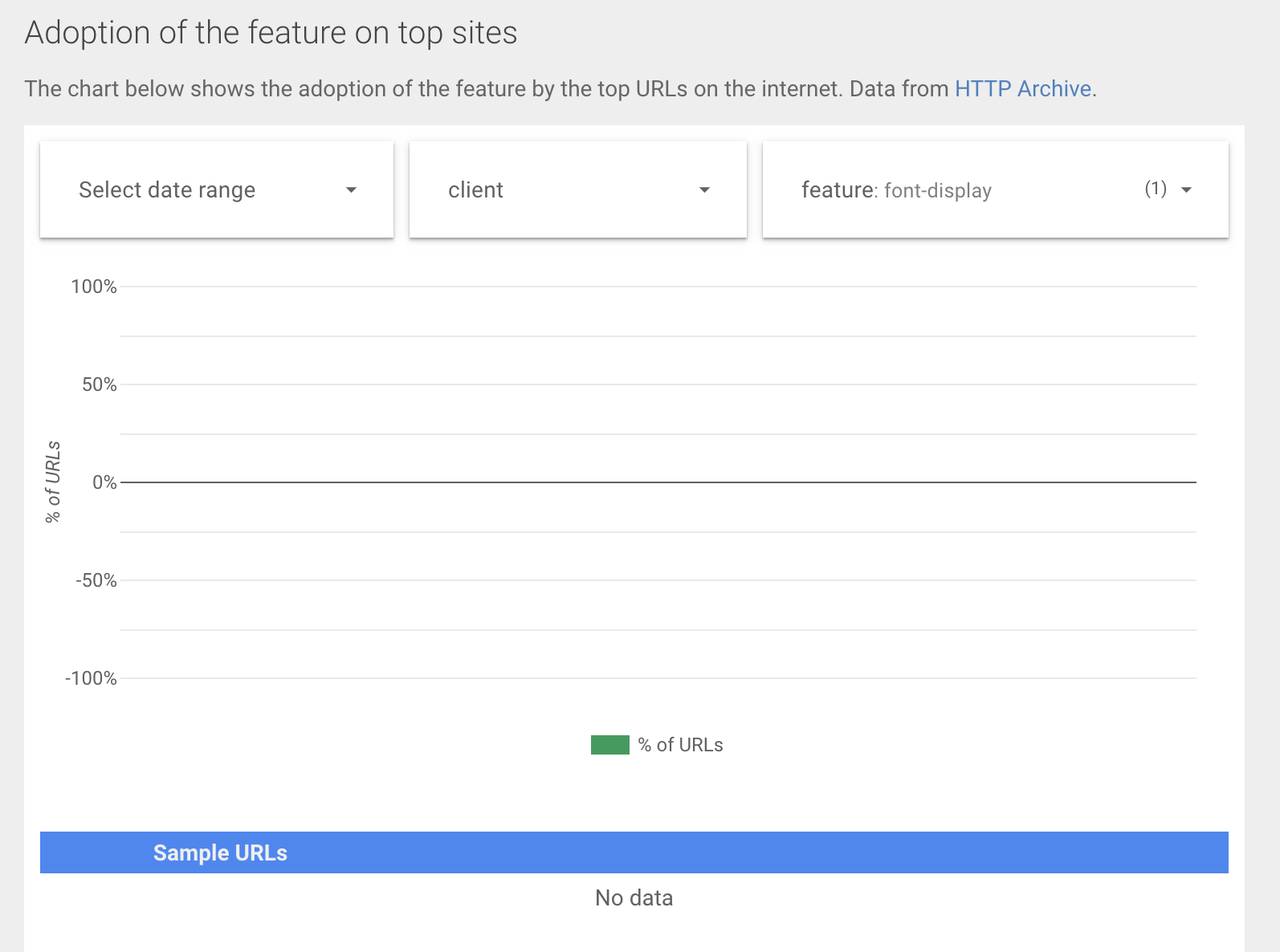Viewport: 1280px width, 952px height.
Task: Click the vertical '% of URLs' axis title
Action: [53, 482]
